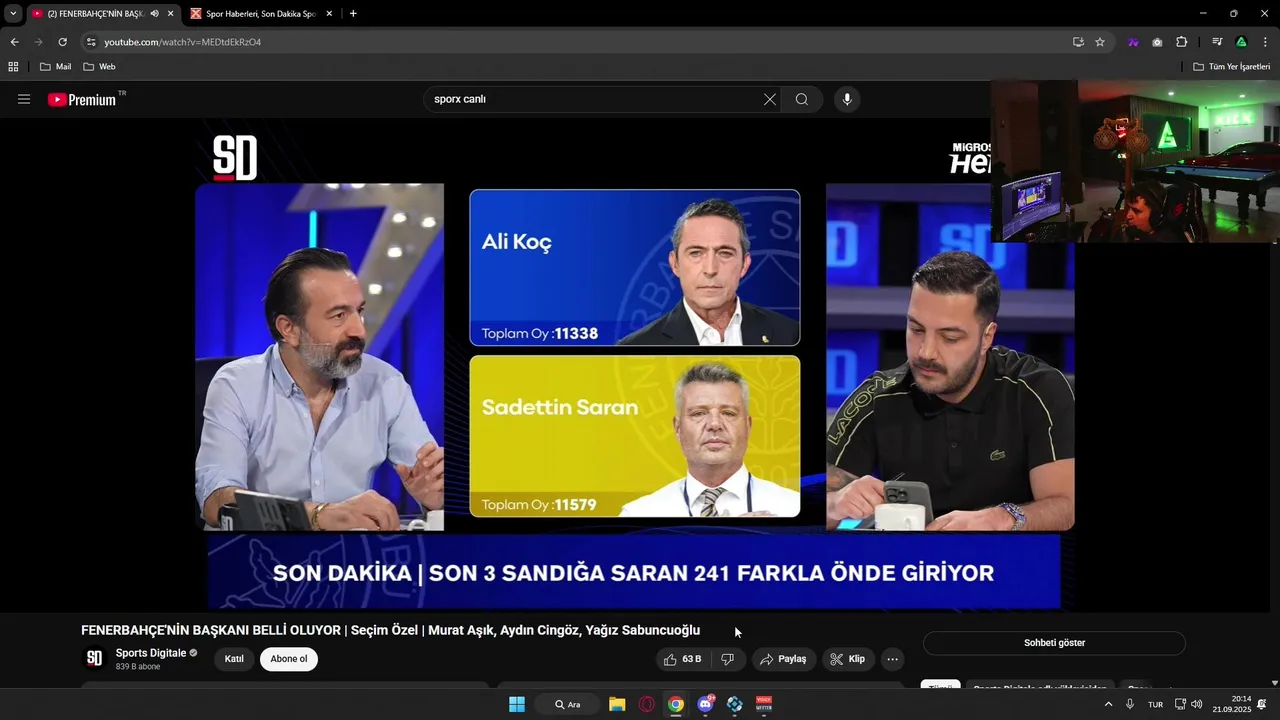Open a new browser tab
Screen dimensions: 1280x720
pyautogui.click(x=353, y=14)
